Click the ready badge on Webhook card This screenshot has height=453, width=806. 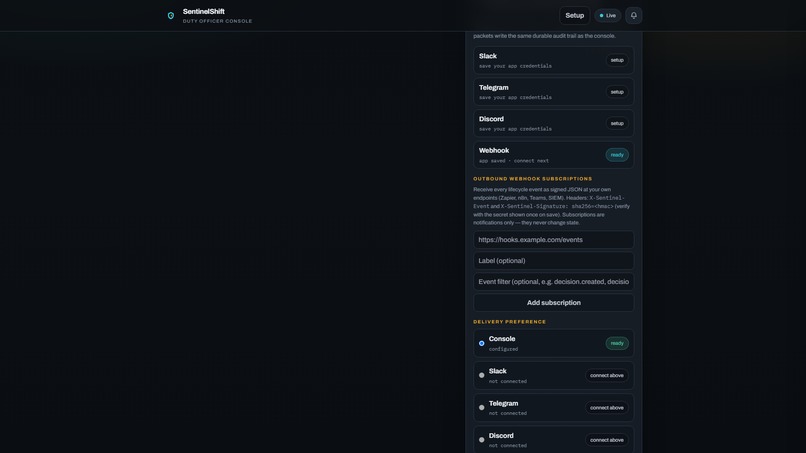coord(617,155)
